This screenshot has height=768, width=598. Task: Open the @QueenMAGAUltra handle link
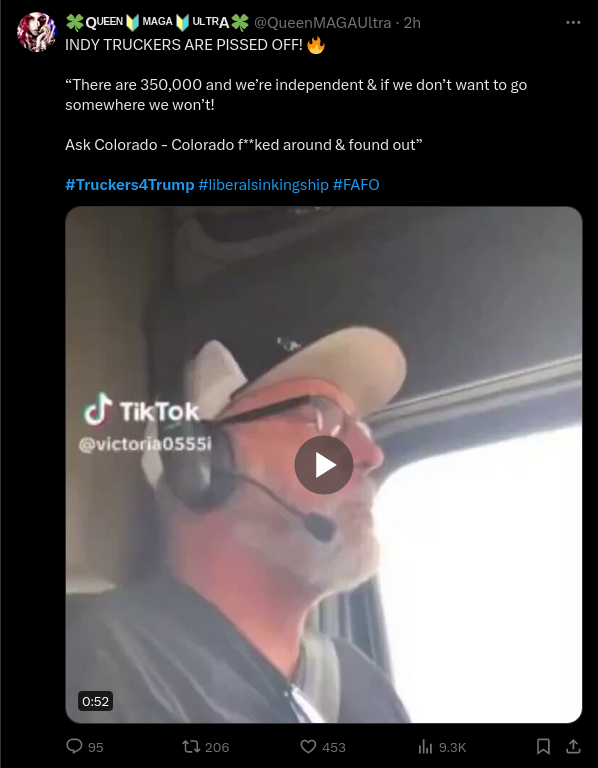tap(322, 23)
